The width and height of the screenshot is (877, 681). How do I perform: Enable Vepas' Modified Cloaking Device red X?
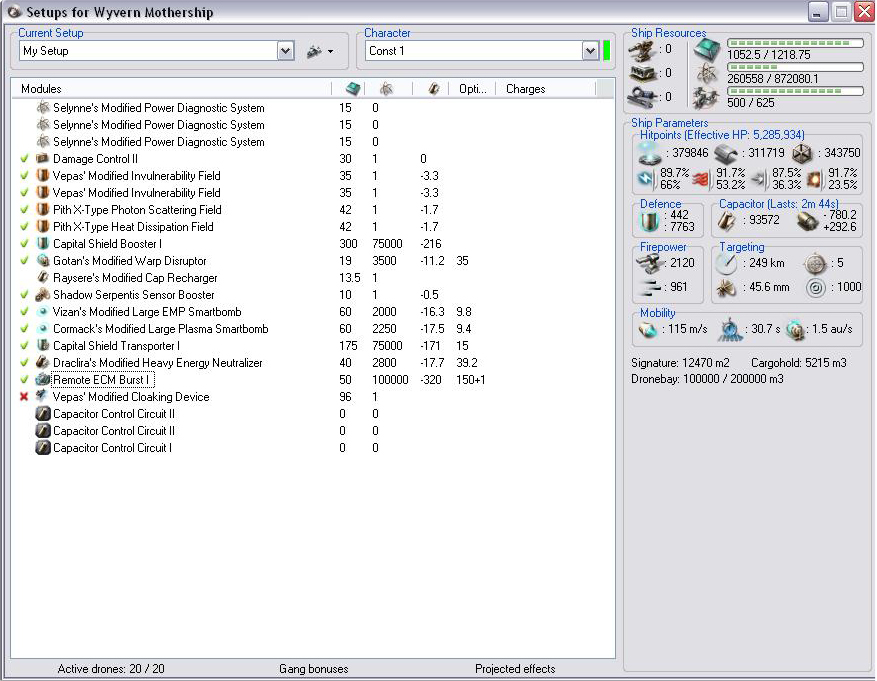pos(24,397)
